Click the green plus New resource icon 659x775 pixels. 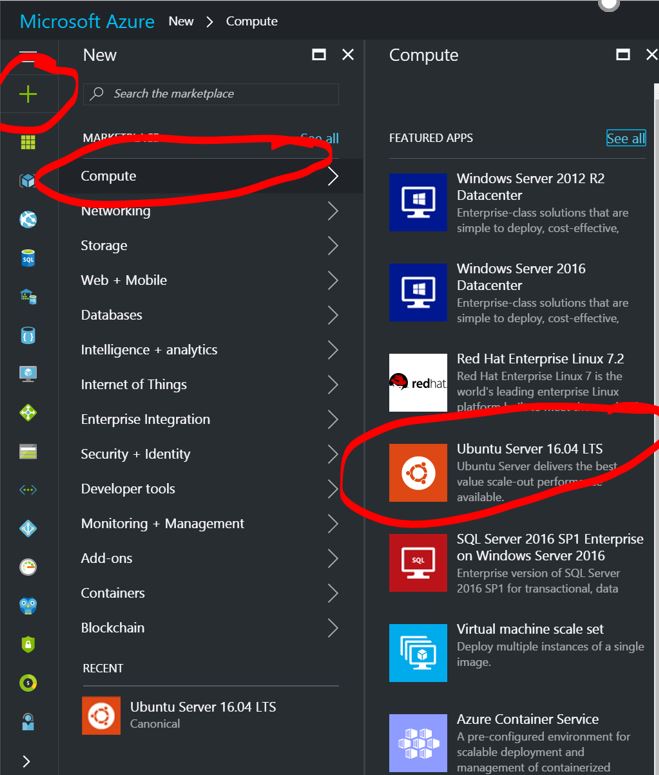coord(28,94)
